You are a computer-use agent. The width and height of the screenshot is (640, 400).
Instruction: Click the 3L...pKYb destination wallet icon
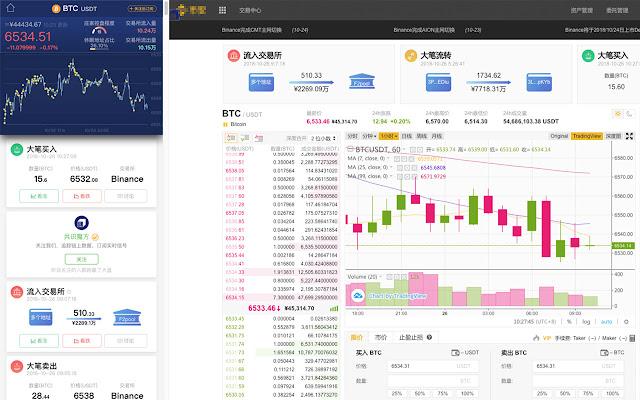tap(539, 82)
